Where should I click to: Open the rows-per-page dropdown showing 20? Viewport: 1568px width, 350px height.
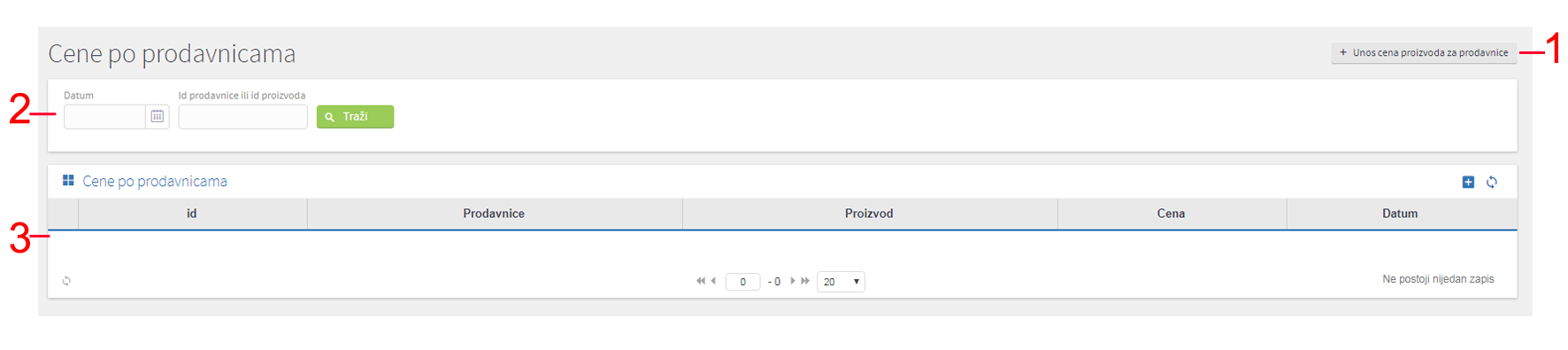click(841, 282)
